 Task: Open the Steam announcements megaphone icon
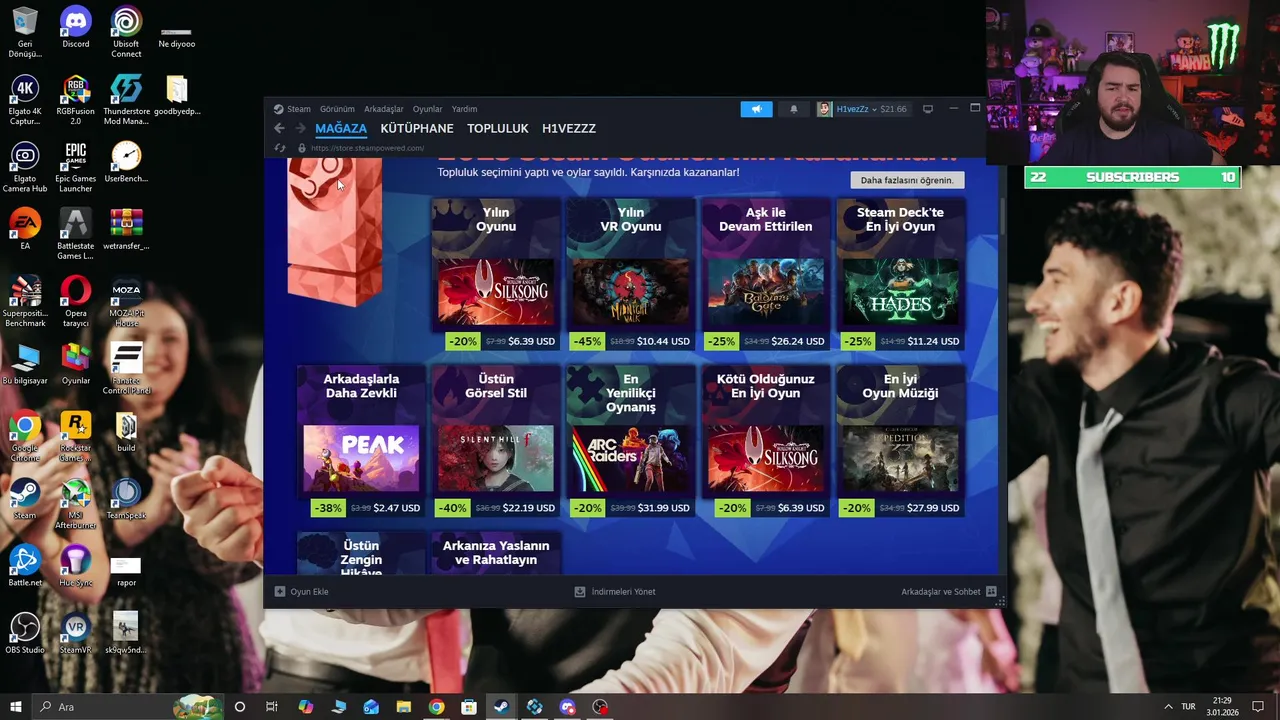[756, 109]
